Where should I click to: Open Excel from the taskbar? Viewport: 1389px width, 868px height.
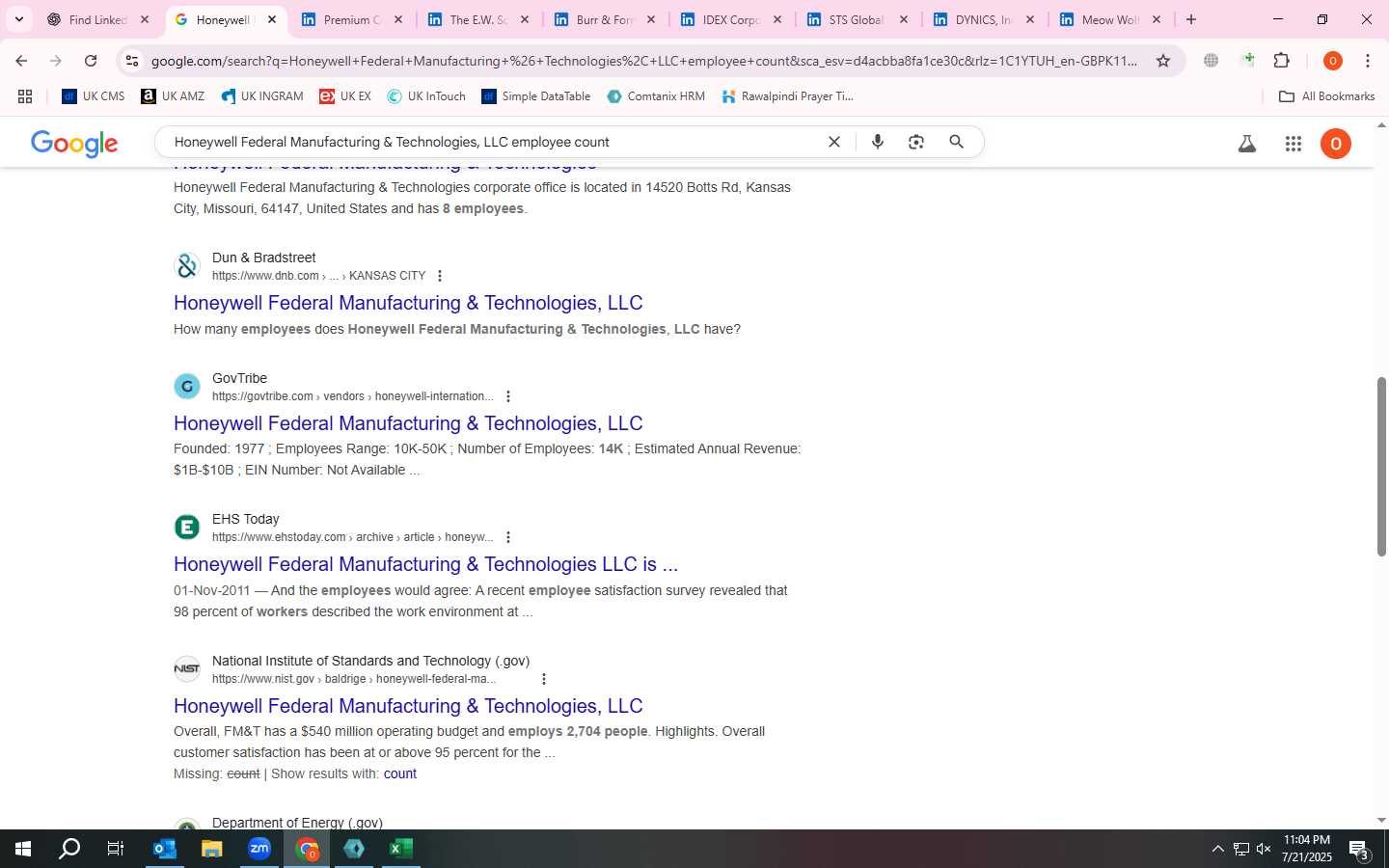(x=401, y=849)
